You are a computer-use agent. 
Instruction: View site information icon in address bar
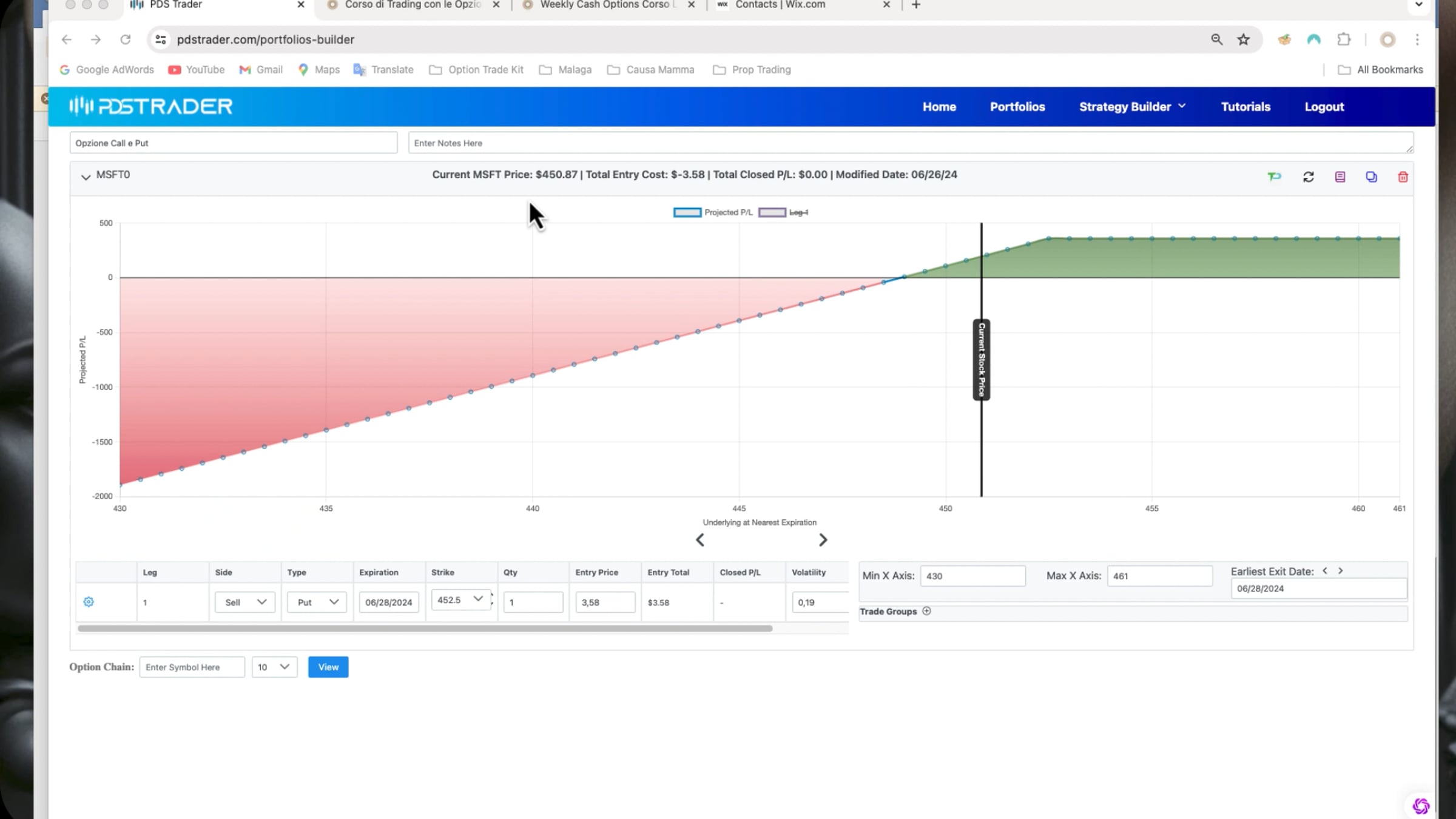[161, 39]
